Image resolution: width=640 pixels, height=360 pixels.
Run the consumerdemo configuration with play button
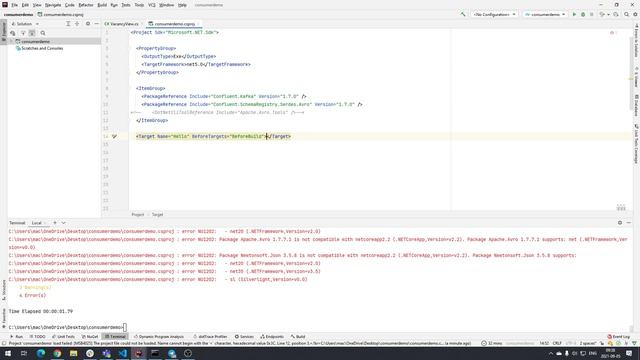[x=574, y=14]
